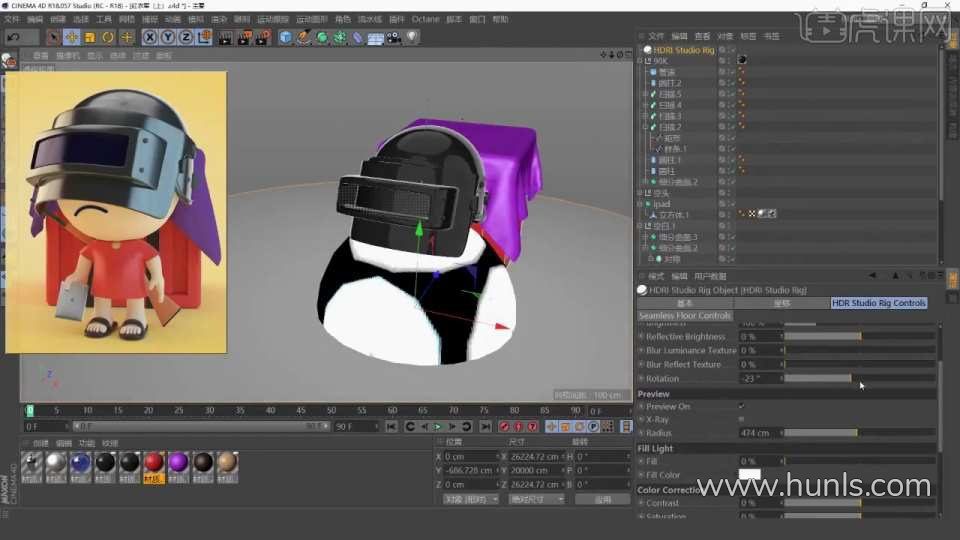Viewport: 960px width, 540px height.
Task: Switch to the HDR Studio Rig Controls tab
Action: (x=879, y=302)
